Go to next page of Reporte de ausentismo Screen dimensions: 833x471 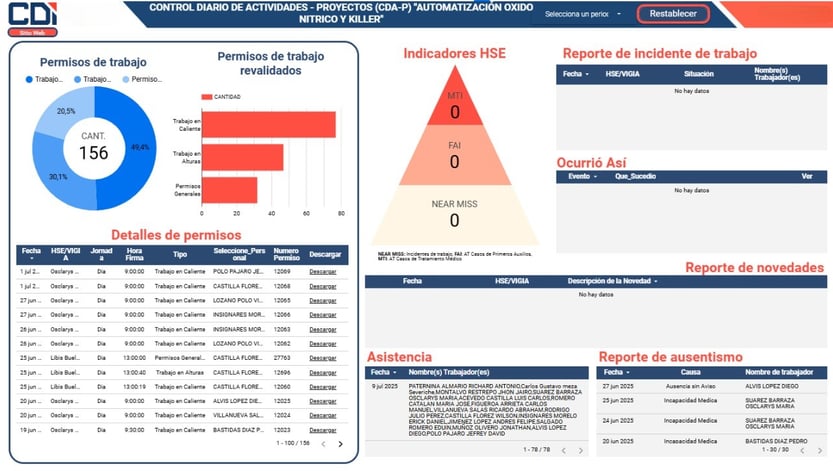(820, 450)
